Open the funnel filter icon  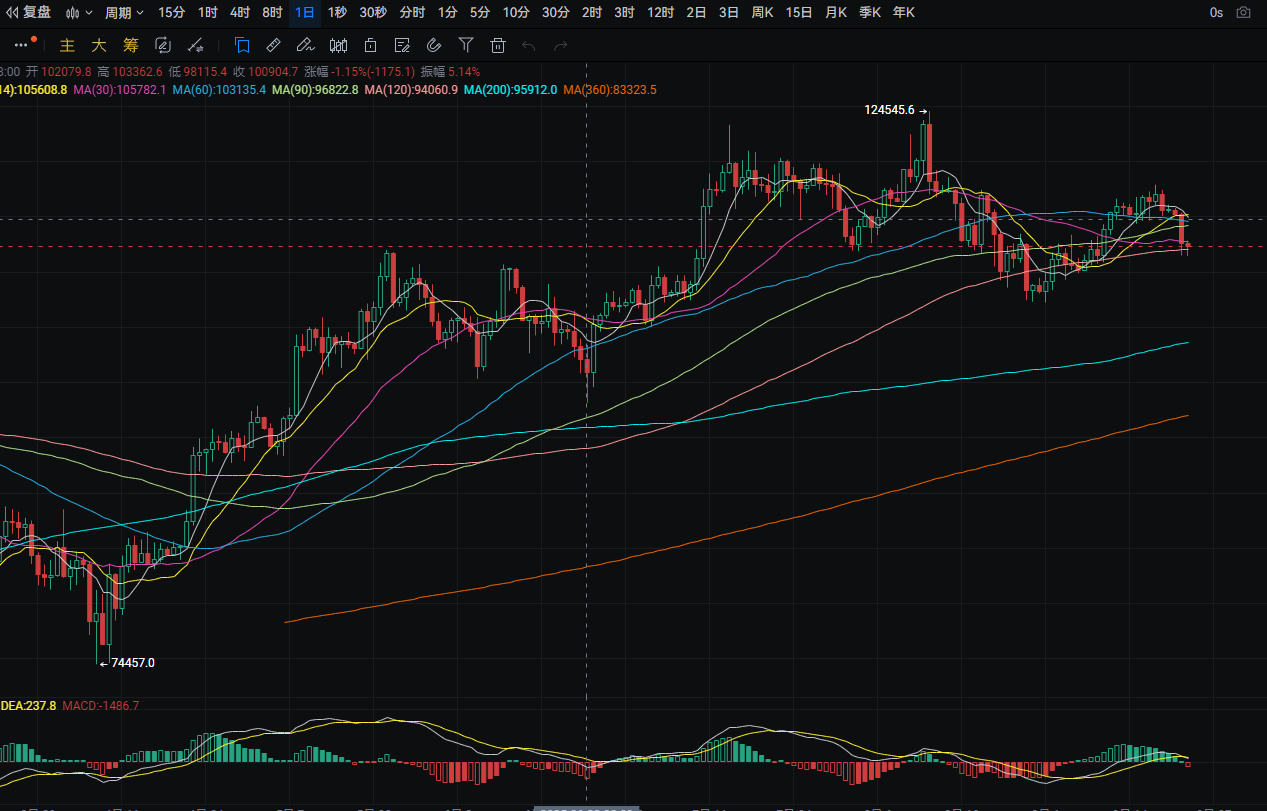[466, 45]
